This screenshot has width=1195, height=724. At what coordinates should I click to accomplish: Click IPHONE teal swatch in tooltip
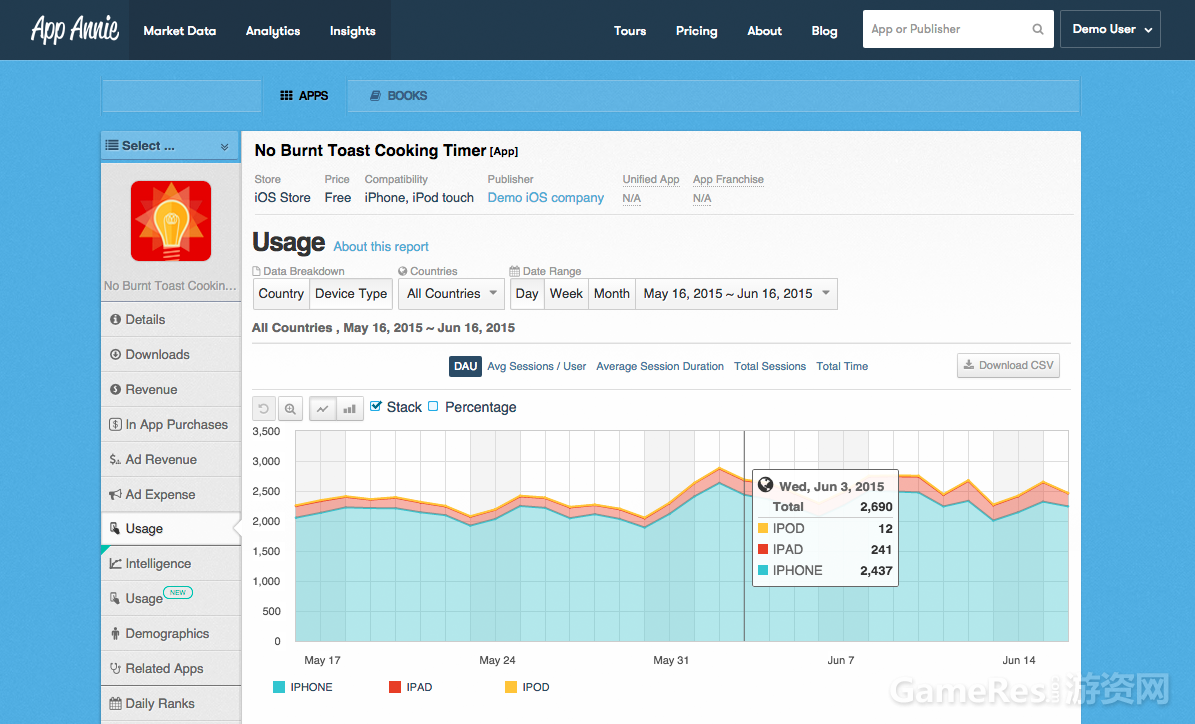point(763,570)
